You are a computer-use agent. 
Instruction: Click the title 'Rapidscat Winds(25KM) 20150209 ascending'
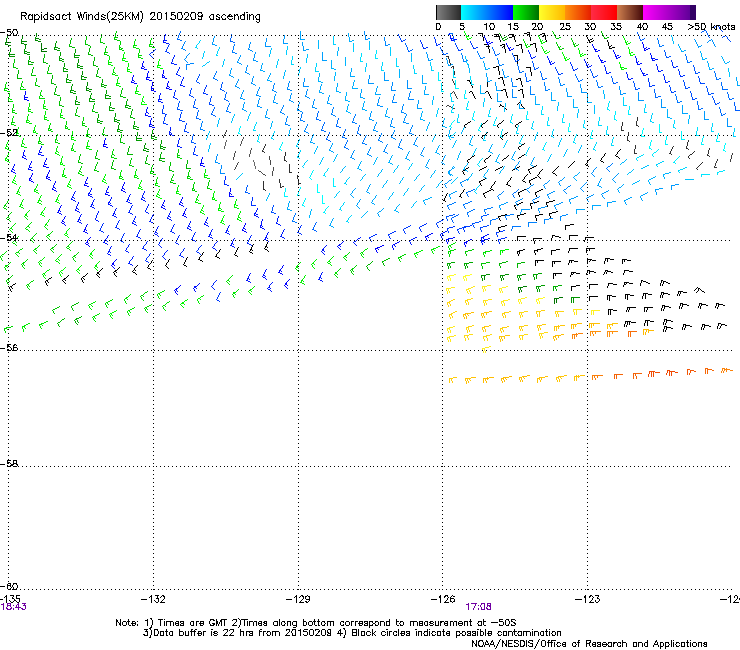[x=140, y=17]
